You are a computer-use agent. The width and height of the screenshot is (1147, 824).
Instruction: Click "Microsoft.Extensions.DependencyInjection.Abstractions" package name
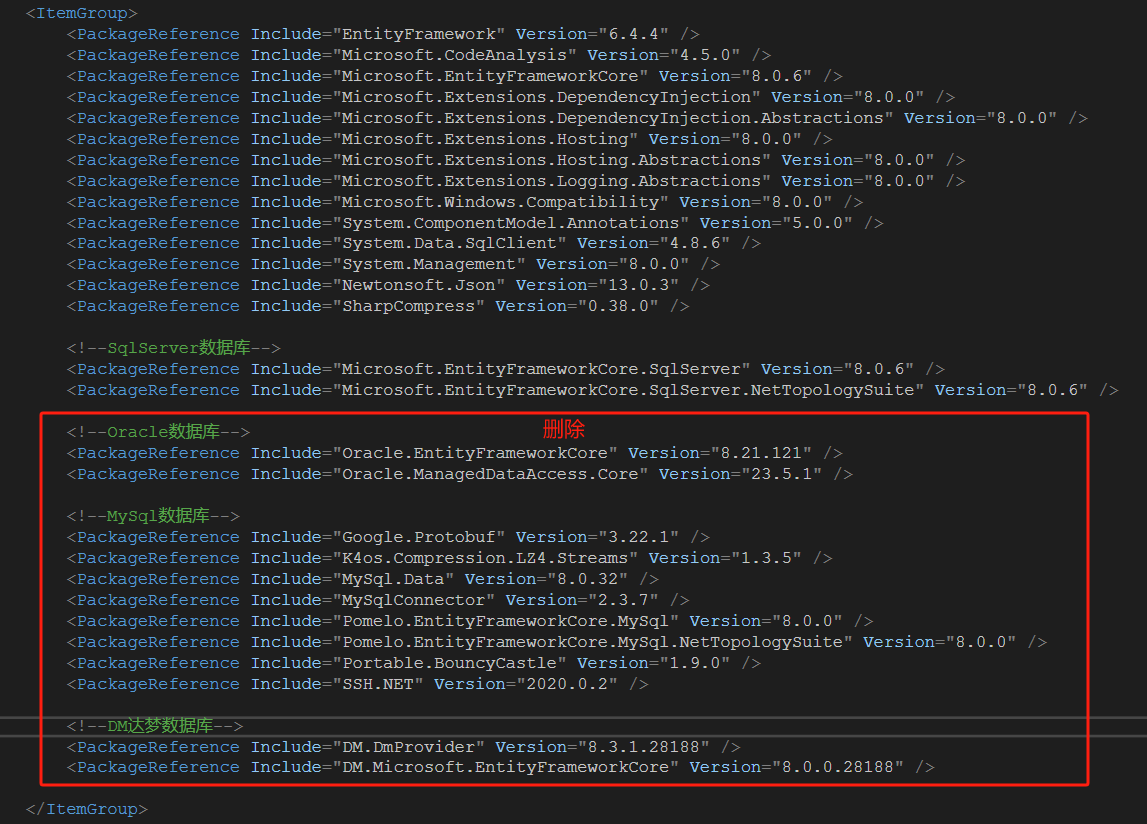pos(613,118)
